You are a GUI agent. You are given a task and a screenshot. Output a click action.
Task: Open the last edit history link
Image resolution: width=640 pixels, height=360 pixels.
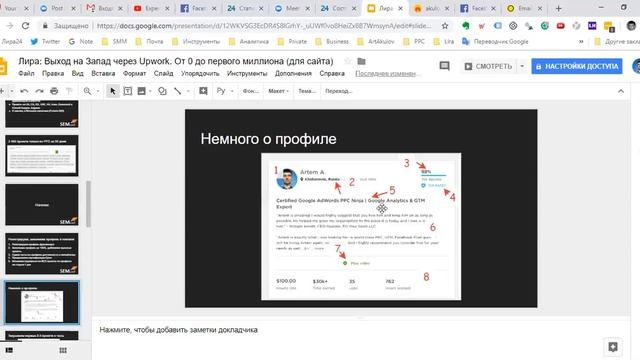tap(386, 73)
